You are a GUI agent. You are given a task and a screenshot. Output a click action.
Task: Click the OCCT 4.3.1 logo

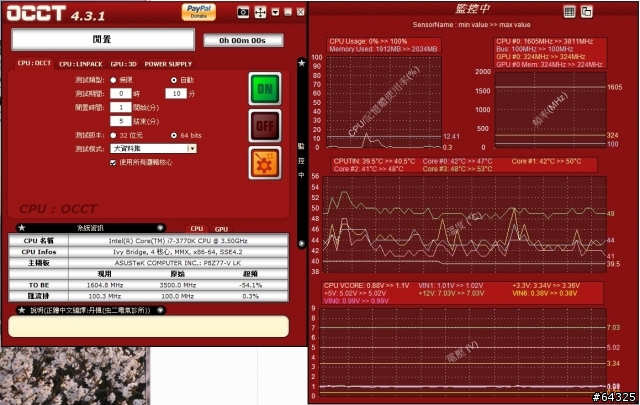[x=56, y=14]
